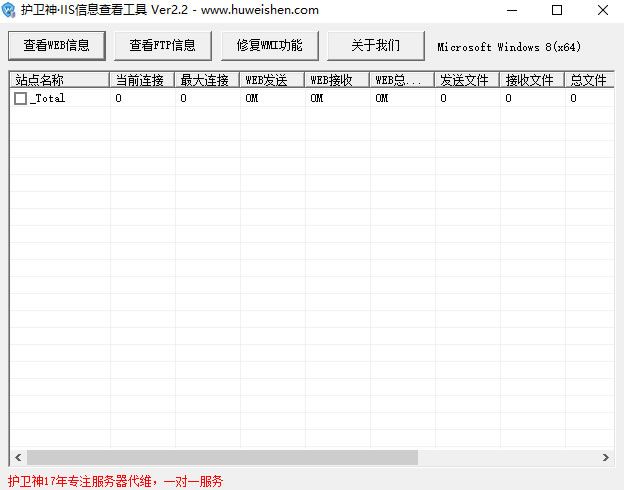Open the 关于我们 about button

375,45
